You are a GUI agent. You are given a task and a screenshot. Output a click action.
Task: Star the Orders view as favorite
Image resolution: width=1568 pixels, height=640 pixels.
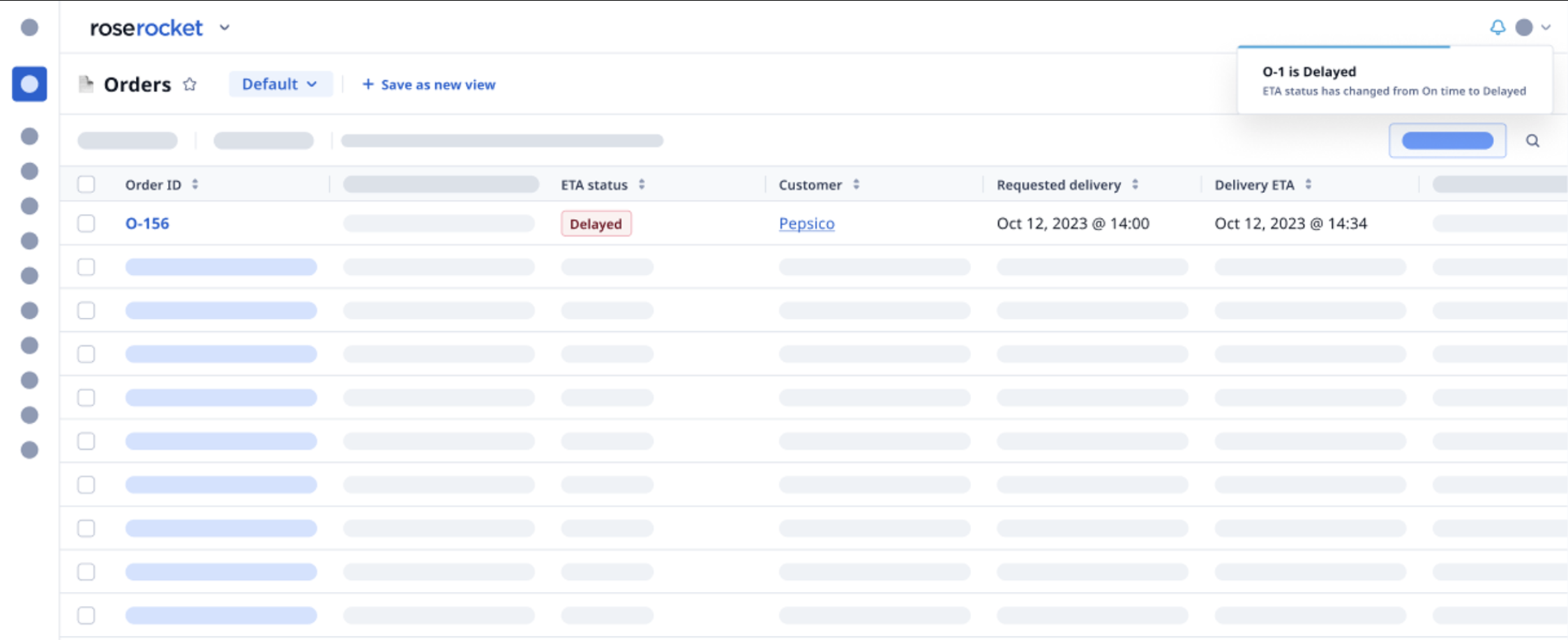coord(189,84)
